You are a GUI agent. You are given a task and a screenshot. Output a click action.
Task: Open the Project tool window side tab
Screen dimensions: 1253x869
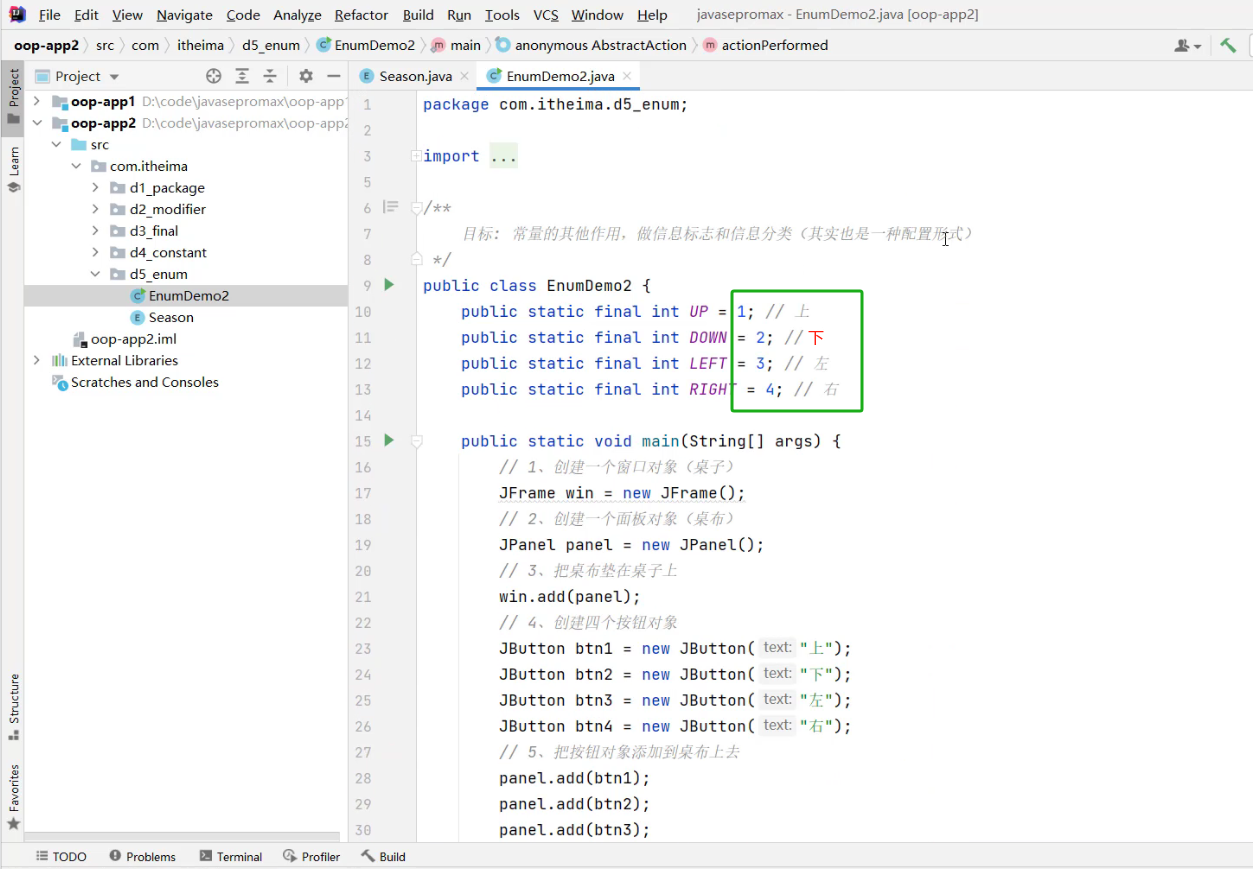click(x=13, y=95)
